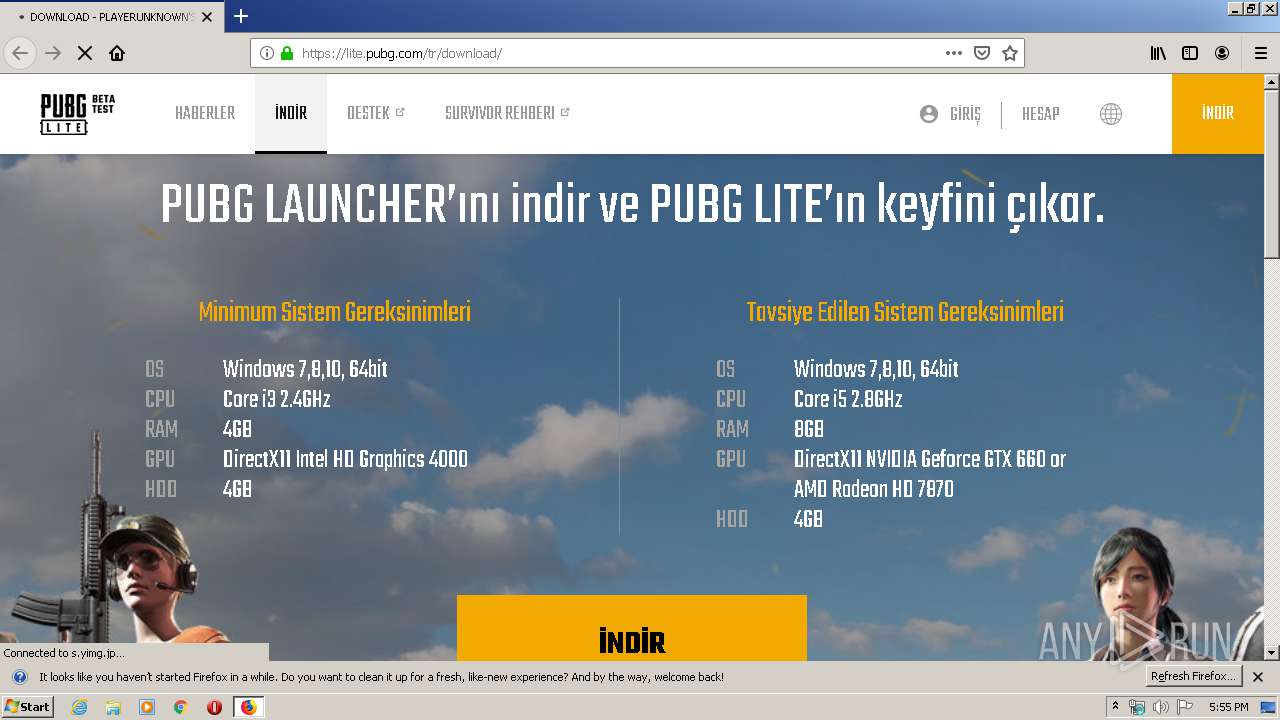This screenshot has height=720, width=1280.
Task: Click the vertical page scrollbar thumb
Action: click(x=1272, y=174)
